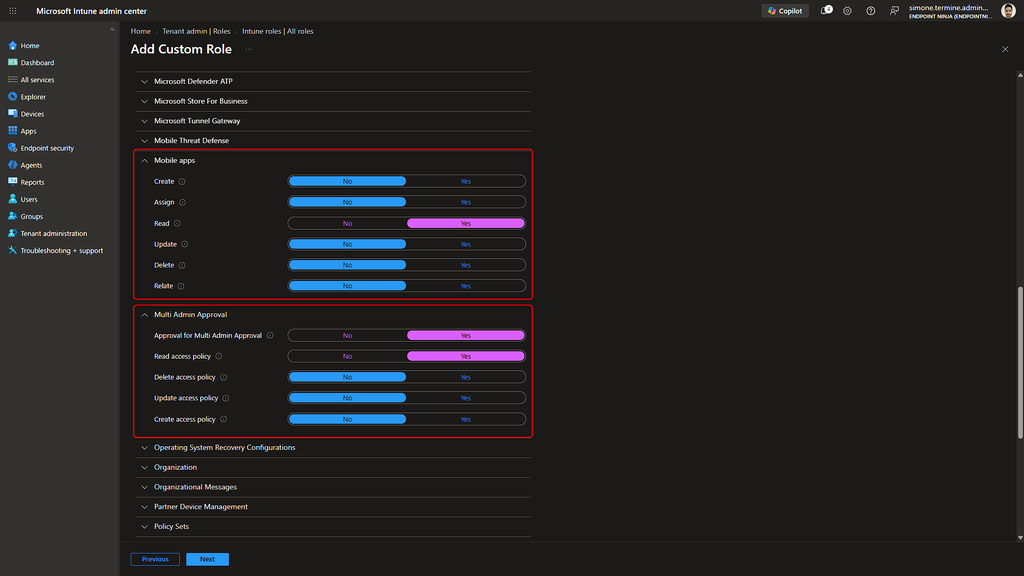This screenshot has height=576, width=1024.
Task: Expand Operating System Recovery Configurations section
Action: click(332, 448)
